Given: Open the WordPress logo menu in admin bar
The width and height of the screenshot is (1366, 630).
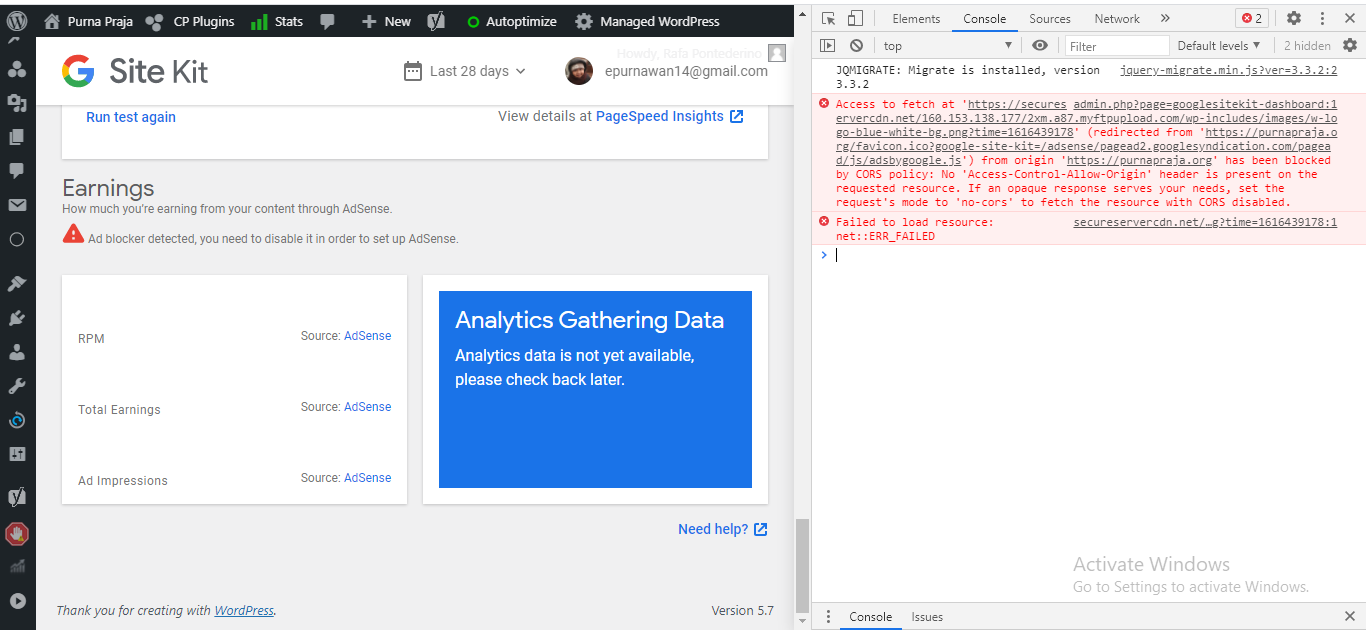Looking at the screenshot, I should pos(17,21).
